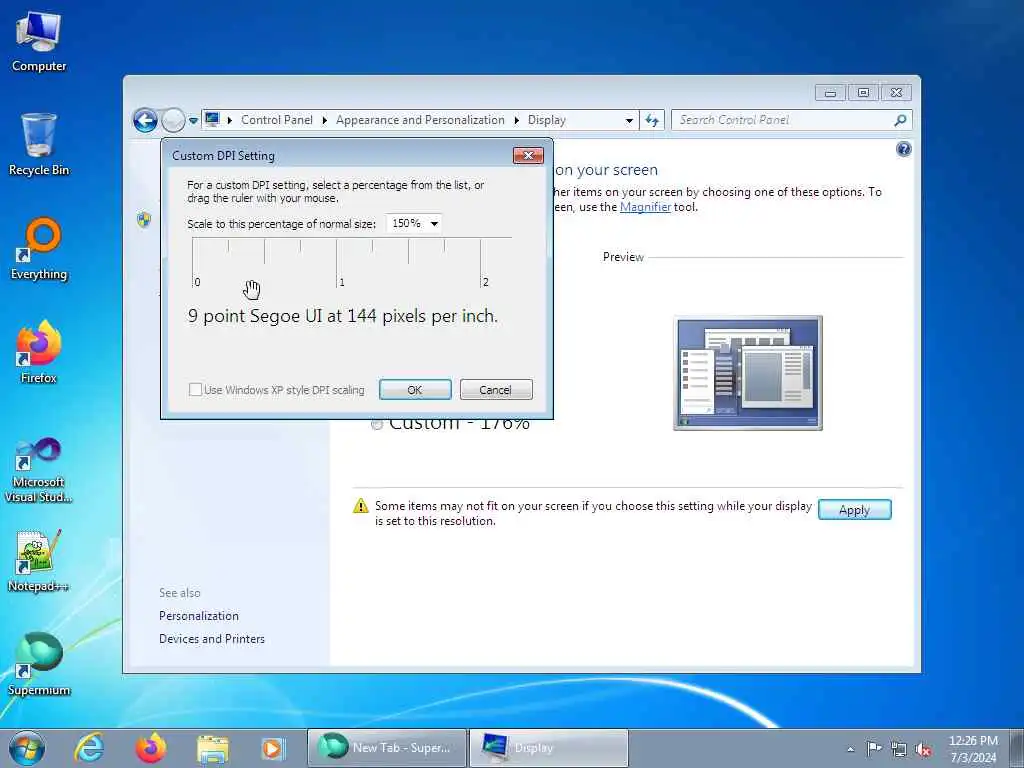Click the search magnifier icon
Screen dimensions: 1024x768
[x=901, y=120]
